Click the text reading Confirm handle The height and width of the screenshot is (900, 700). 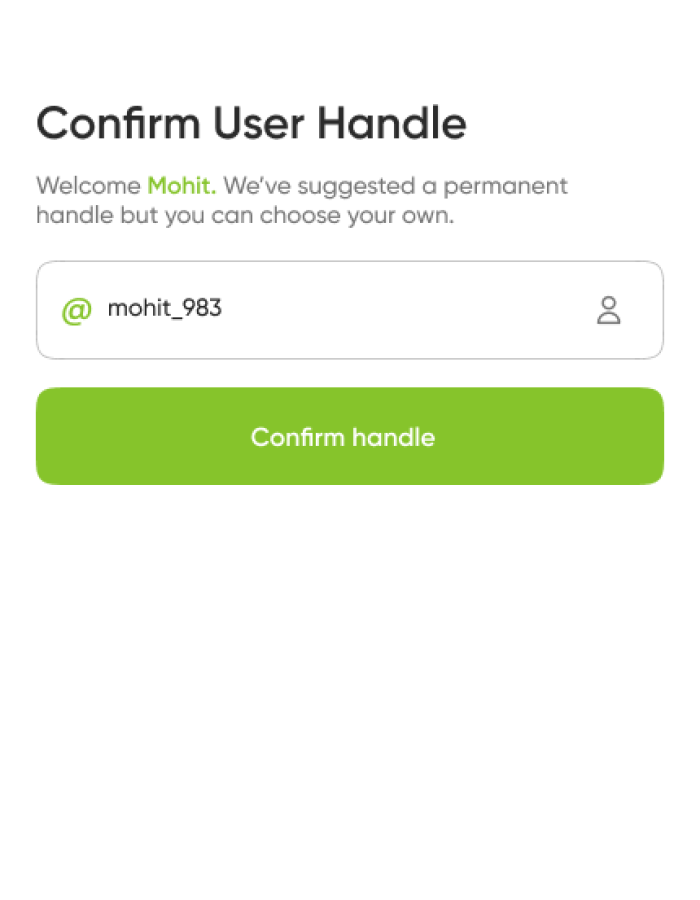343,436
